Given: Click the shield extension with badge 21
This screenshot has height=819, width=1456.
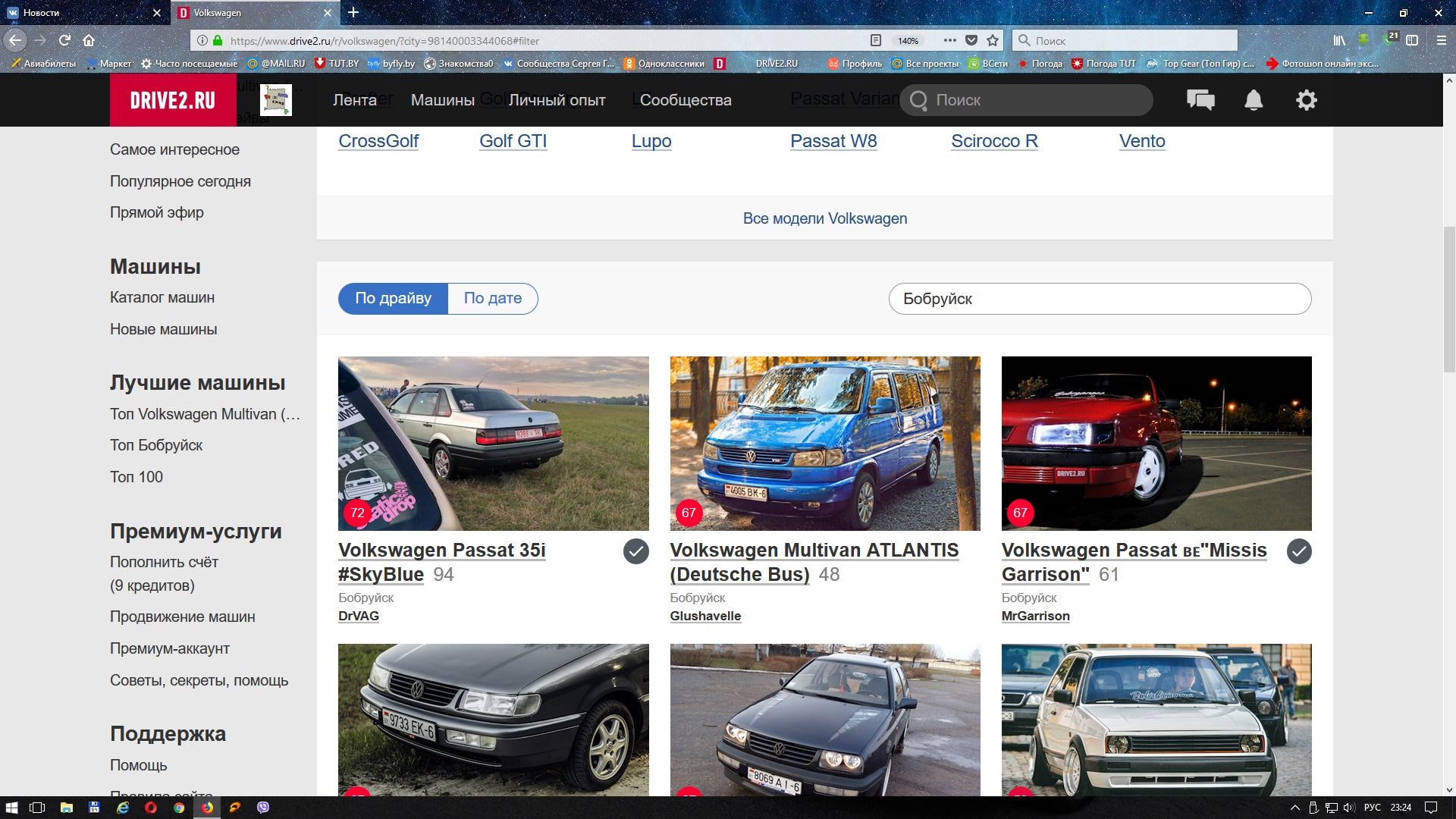Looking at the screenshot, I should pyautogui.click(x=1389, y=39).
